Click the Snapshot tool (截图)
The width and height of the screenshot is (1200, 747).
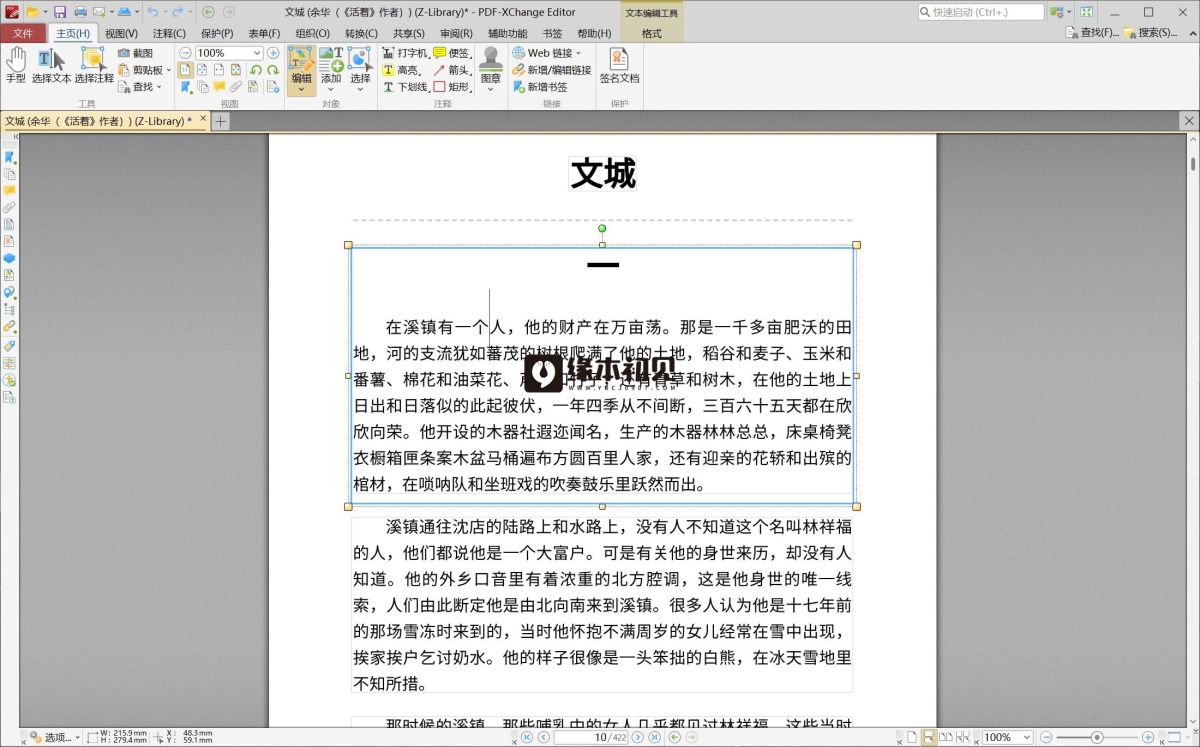[135, 53]
